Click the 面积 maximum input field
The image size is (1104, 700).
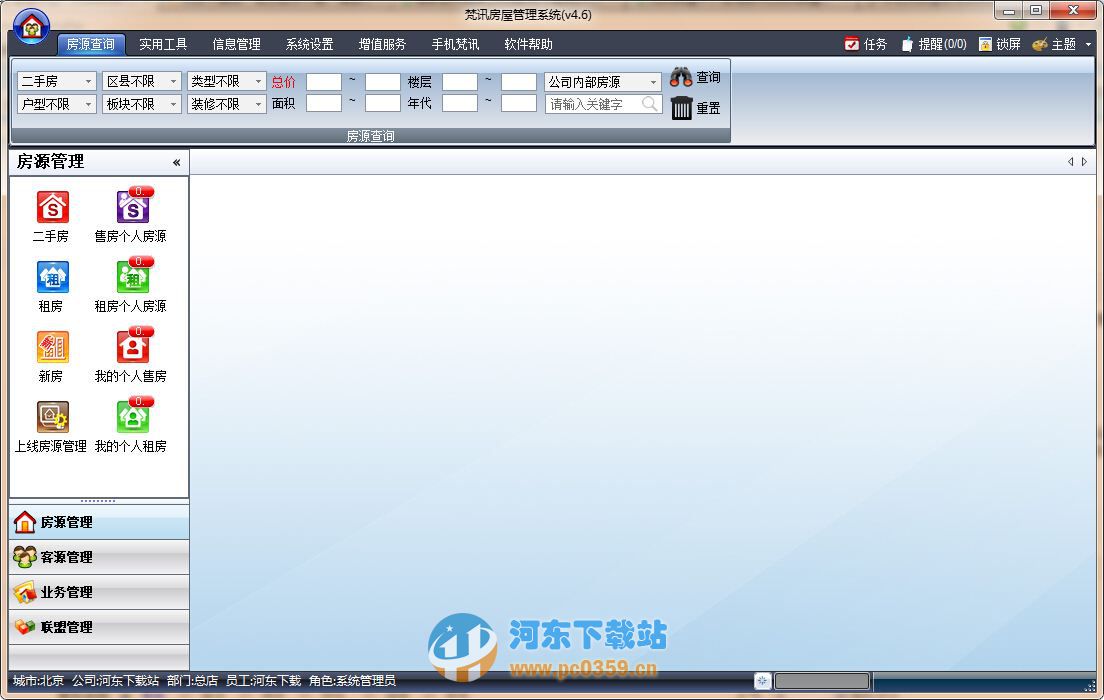pyautogui.click(x=383, y=104)
